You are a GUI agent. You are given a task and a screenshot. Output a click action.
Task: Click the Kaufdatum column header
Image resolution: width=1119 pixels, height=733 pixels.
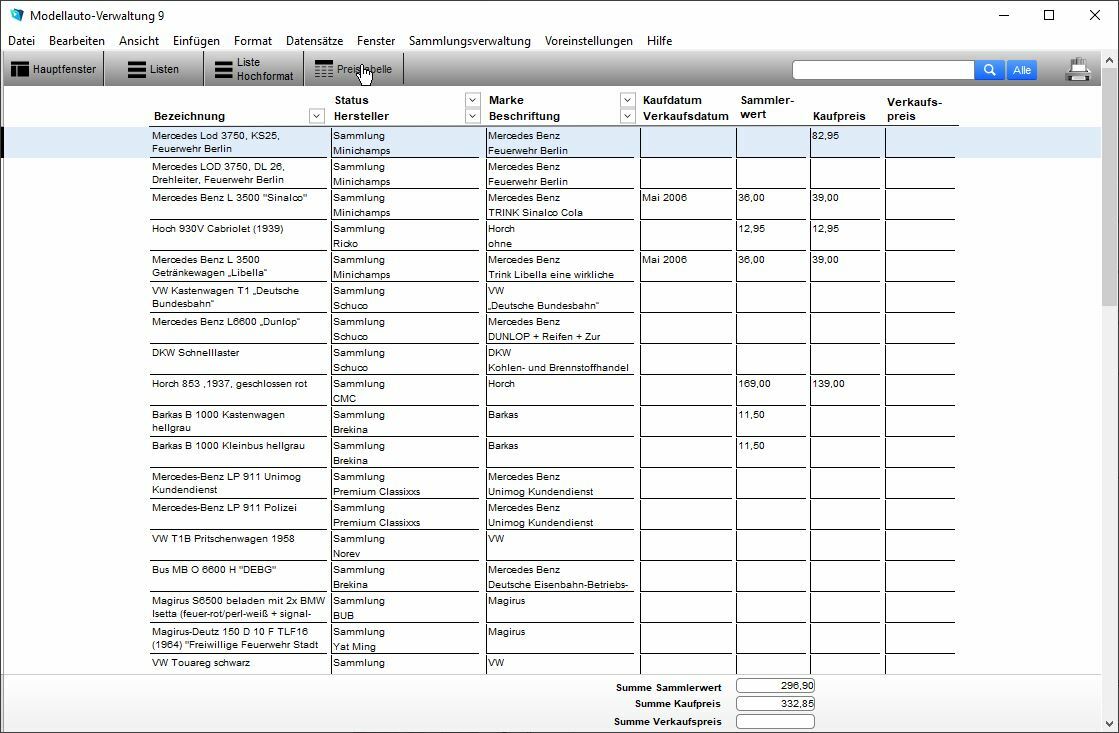pos(672,100)
